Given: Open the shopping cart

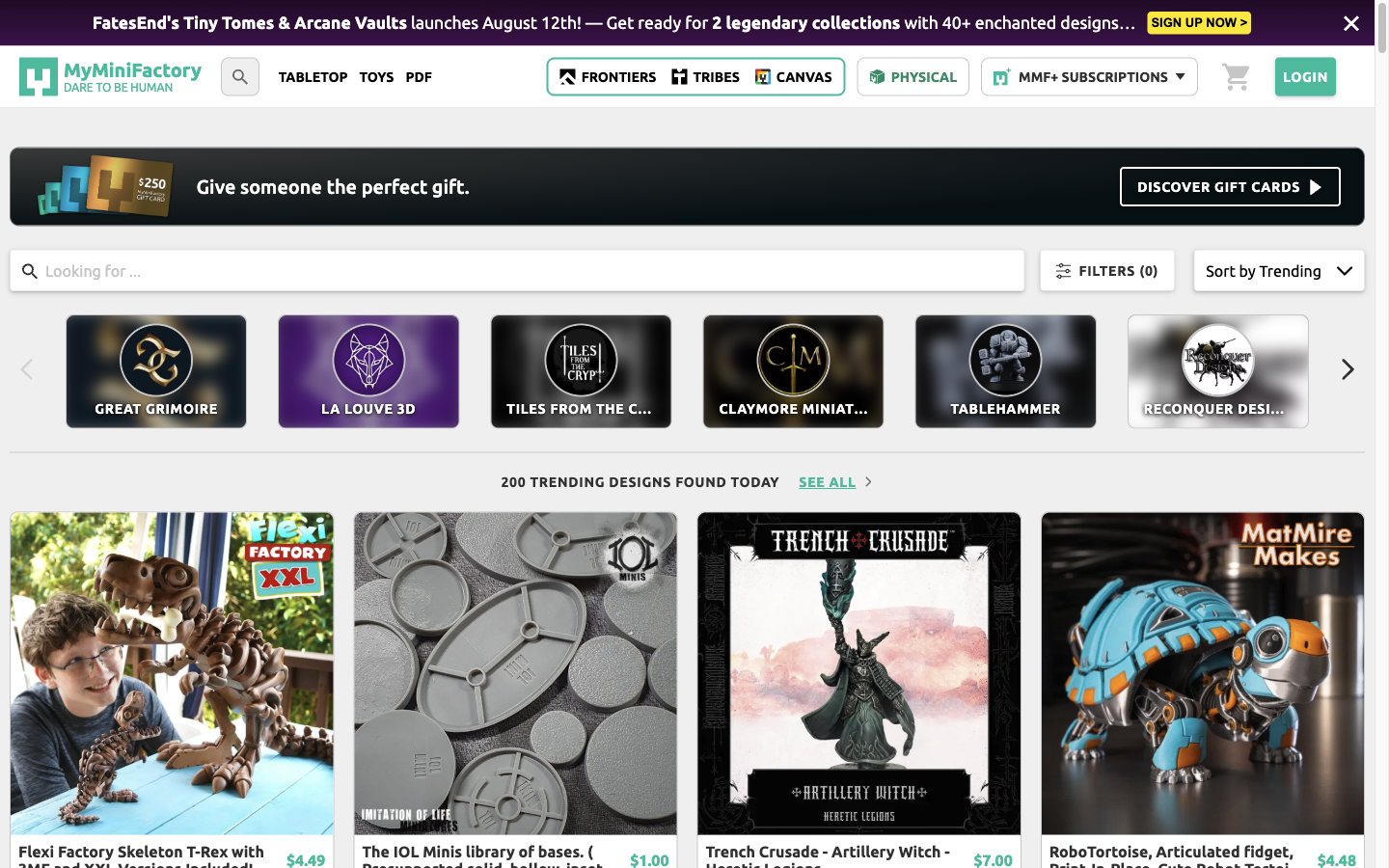Looking at the screenshot, I should coord(1236,77).
